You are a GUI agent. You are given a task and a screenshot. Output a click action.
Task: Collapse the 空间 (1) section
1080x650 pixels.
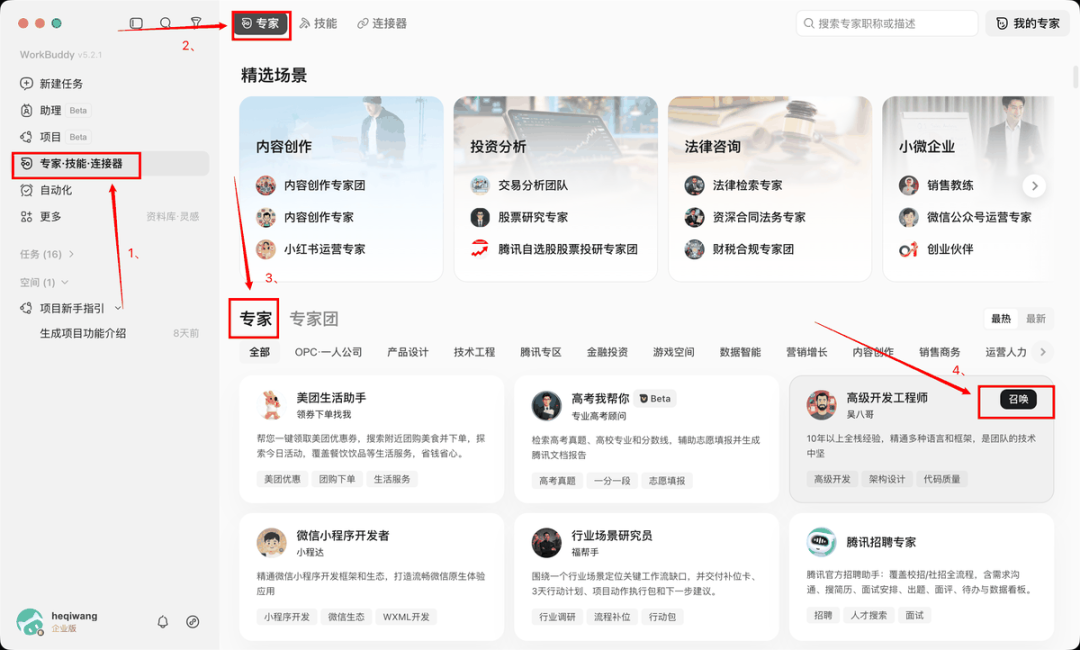(44, 282)
